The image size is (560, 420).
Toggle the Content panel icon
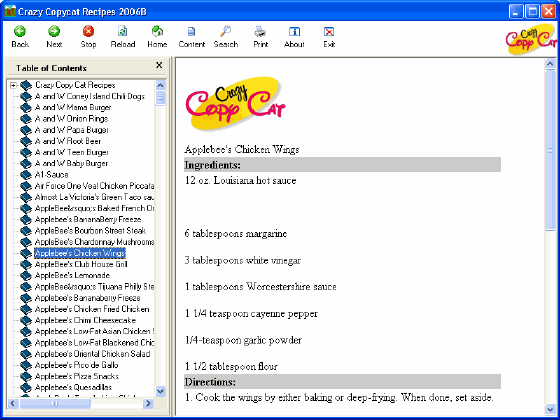[x=191, y=31]
